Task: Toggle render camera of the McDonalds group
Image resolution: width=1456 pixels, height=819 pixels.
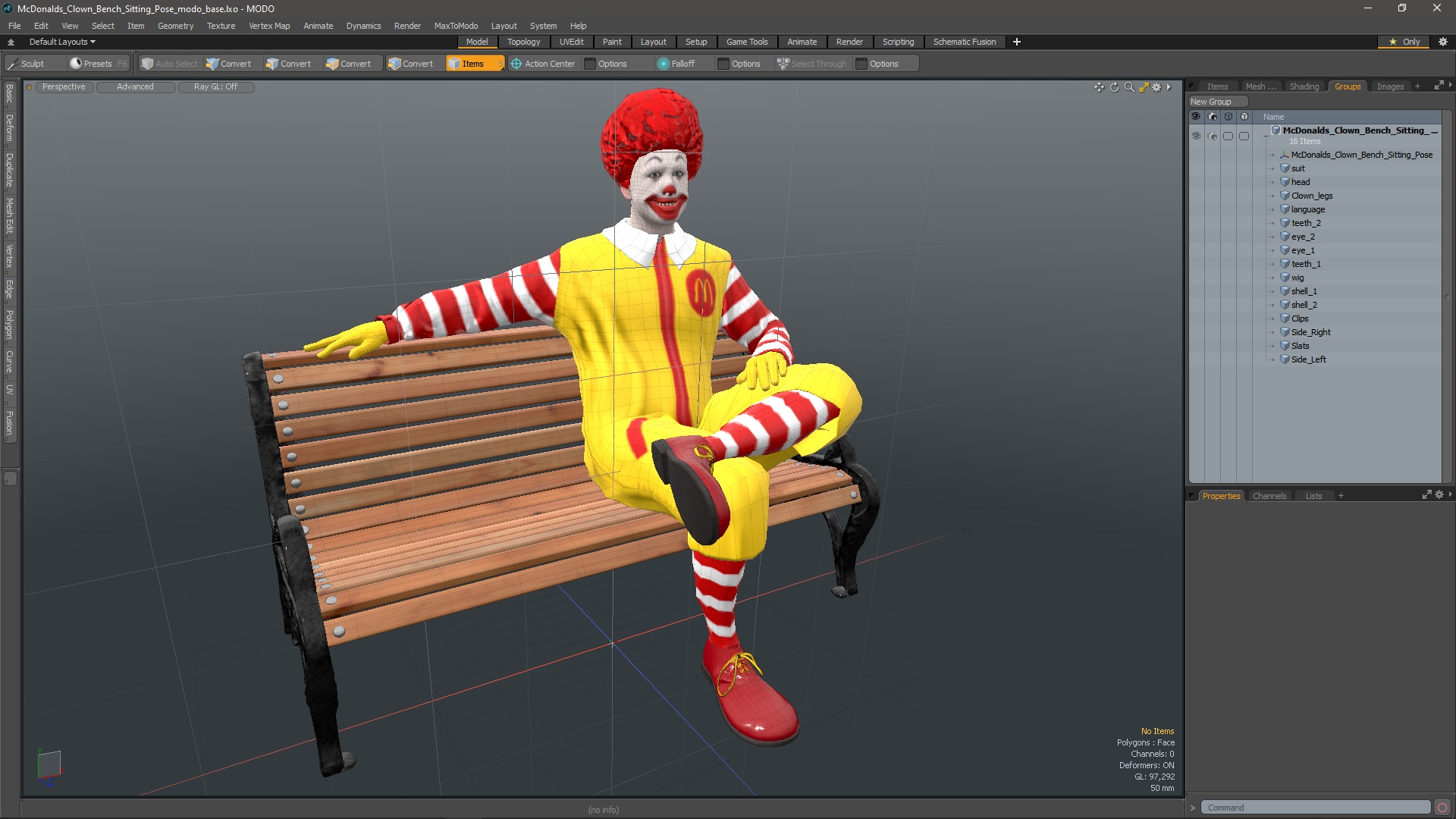Action: pos(1213,136)
